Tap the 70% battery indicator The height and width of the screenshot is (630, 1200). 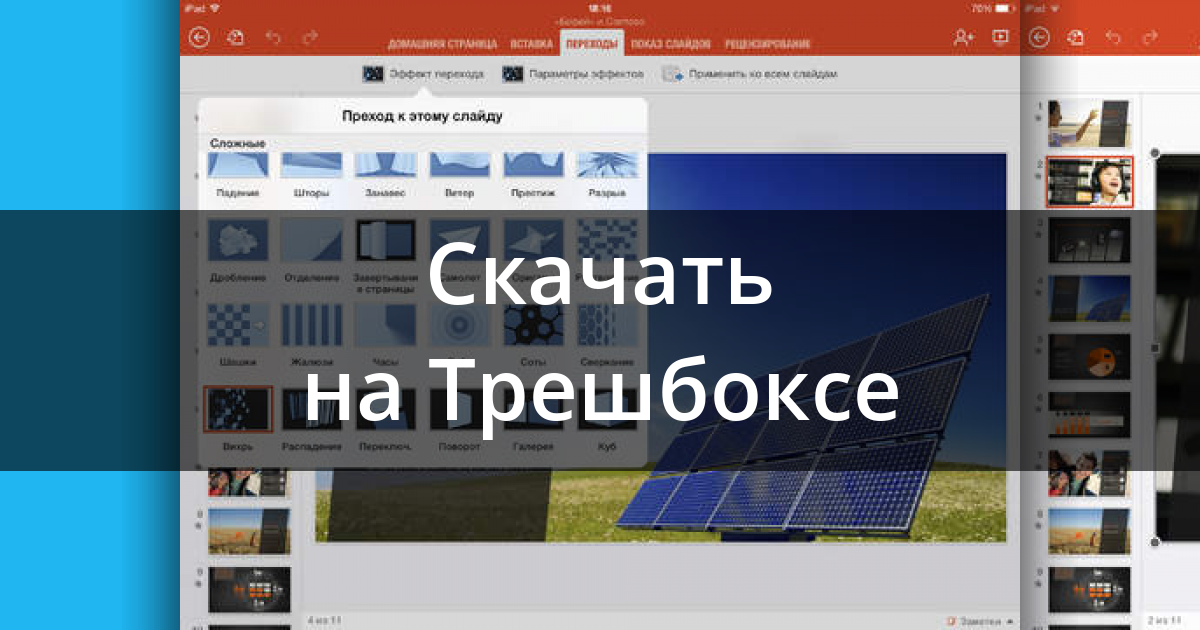point(993,7)
